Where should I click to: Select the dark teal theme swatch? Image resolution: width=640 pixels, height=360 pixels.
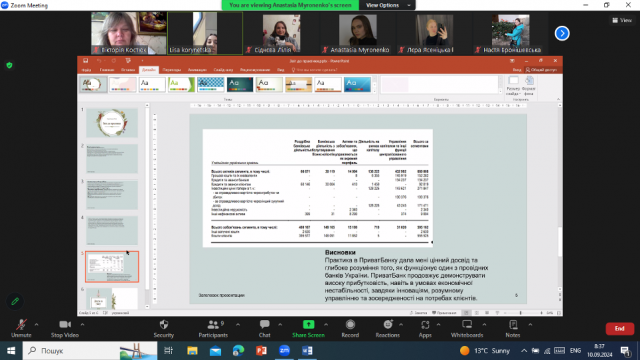pos(240,84)
